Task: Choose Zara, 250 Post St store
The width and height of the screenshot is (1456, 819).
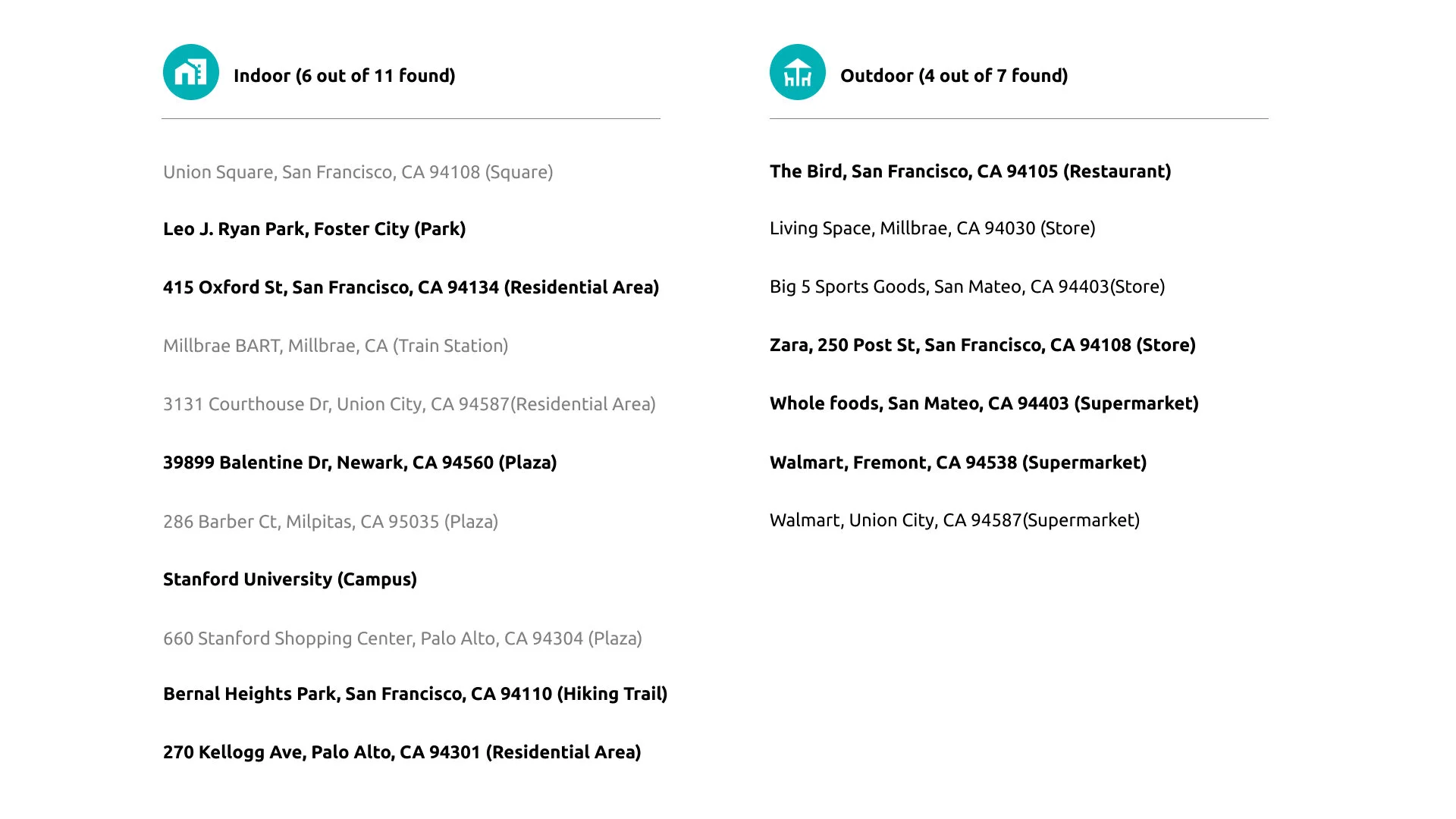Action: pyautogui.click(x=983, y=345)
